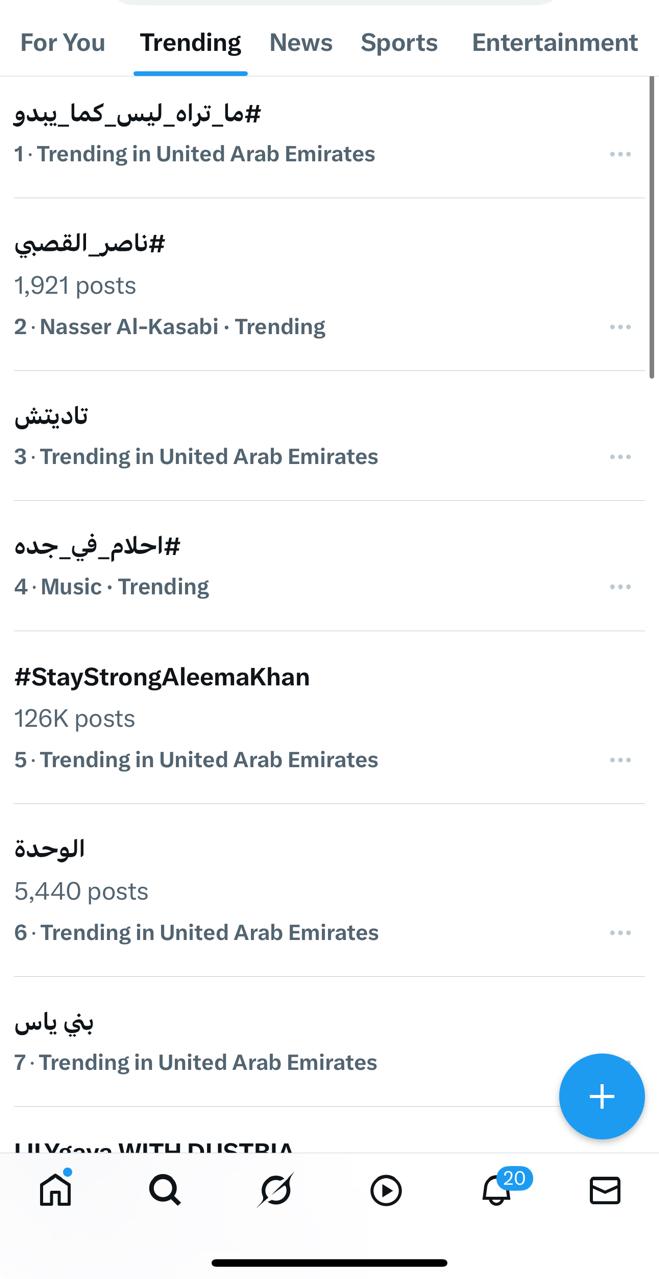
Task: Click the notification count badge
Action: [514, 1178]
